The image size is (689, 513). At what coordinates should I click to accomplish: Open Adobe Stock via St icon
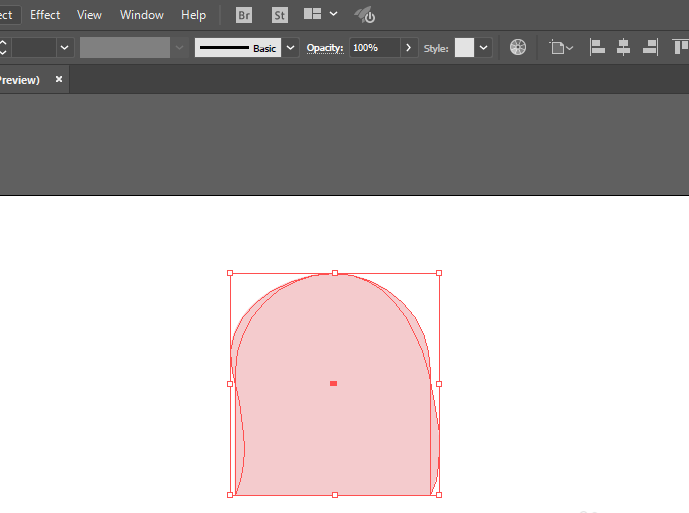tap(279, 15)
